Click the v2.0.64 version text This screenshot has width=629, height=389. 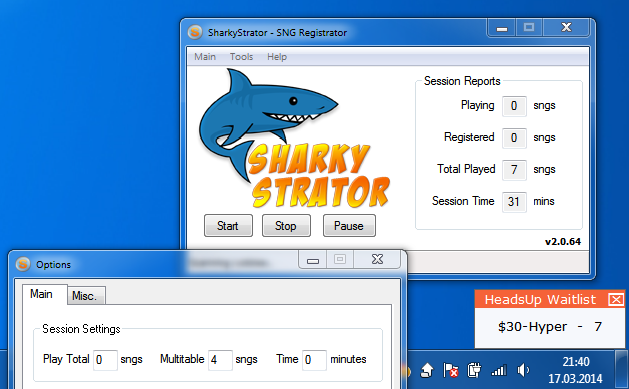pyautogui.click(x=563, y=242)
